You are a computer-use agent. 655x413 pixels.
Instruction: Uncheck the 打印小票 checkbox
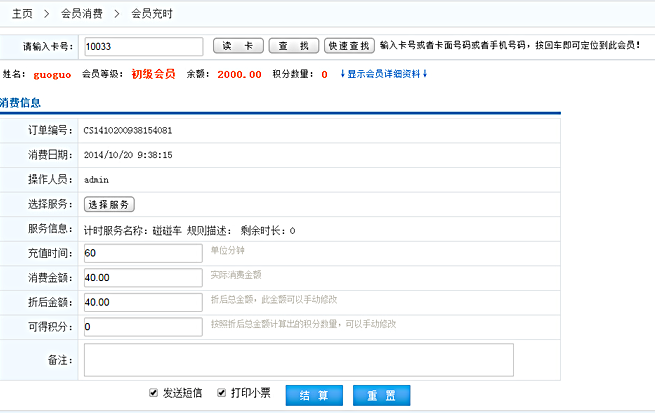coord(222,393)
